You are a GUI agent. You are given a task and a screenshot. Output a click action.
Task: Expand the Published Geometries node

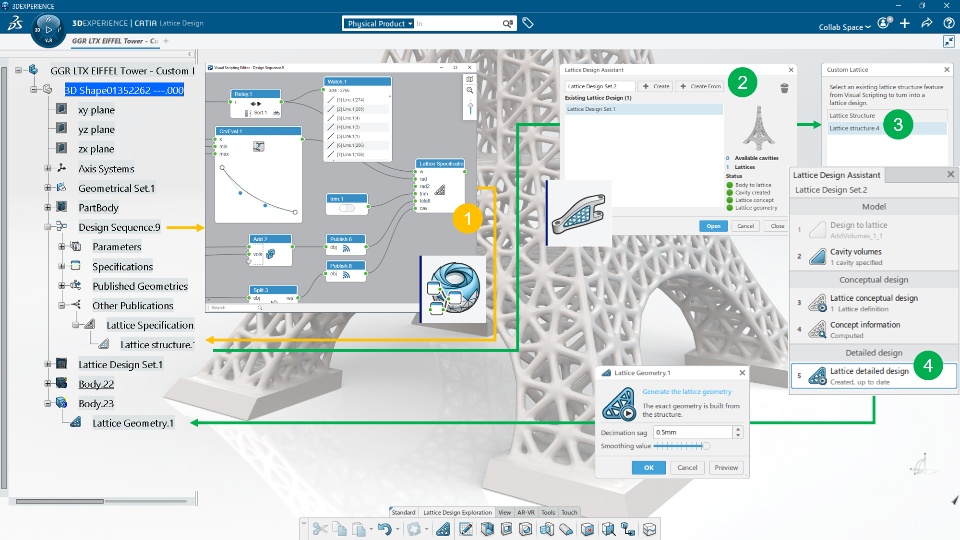click(x=62, y=286)
